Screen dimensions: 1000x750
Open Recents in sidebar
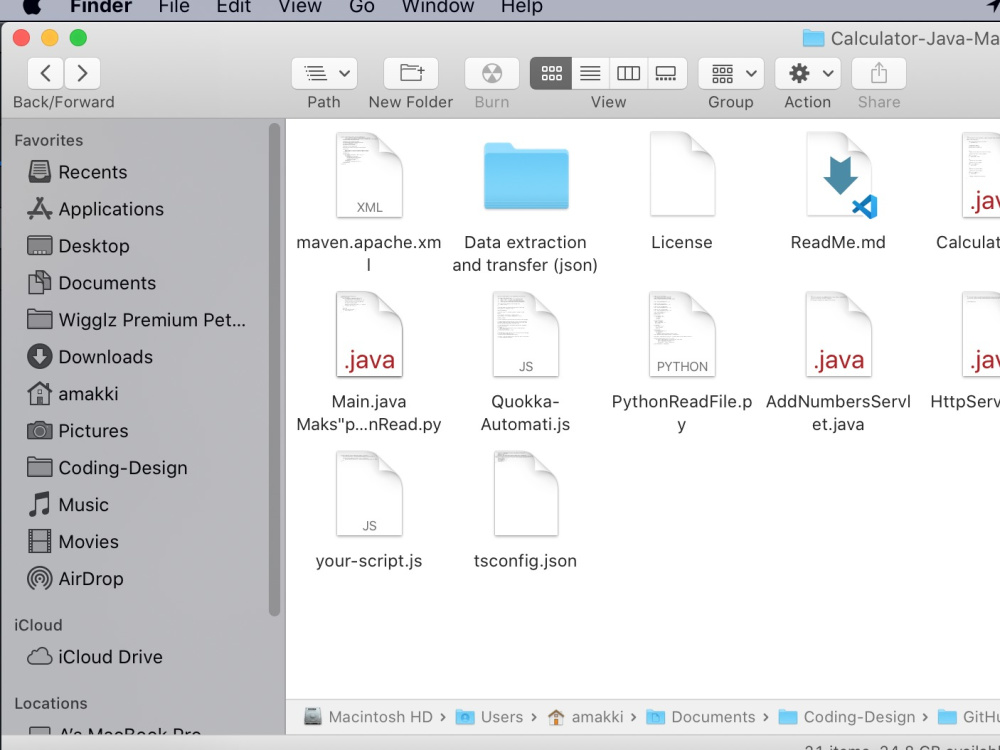point(77,172)
